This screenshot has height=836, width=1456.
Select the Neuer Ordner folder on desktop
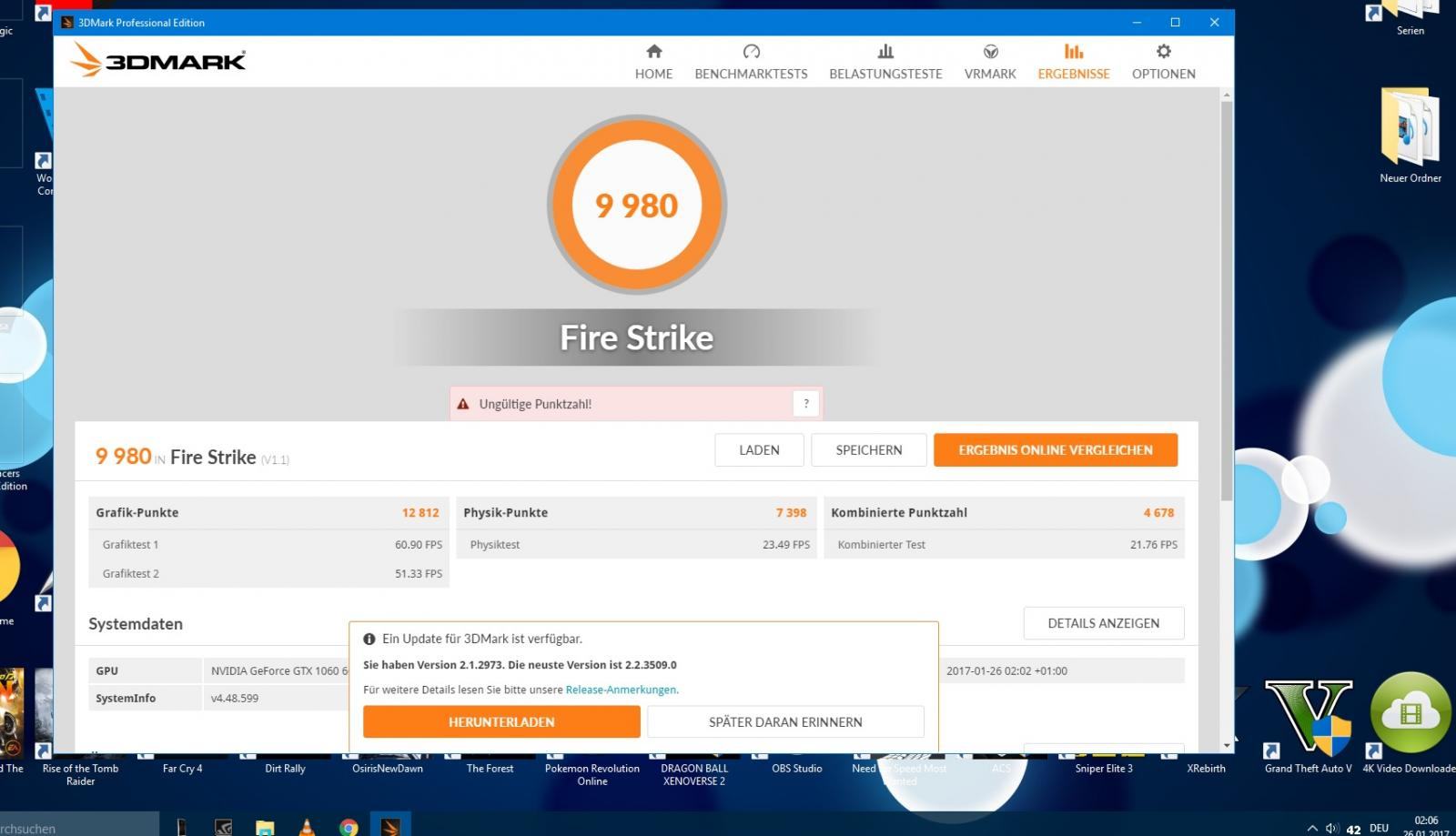point(1410,136)
